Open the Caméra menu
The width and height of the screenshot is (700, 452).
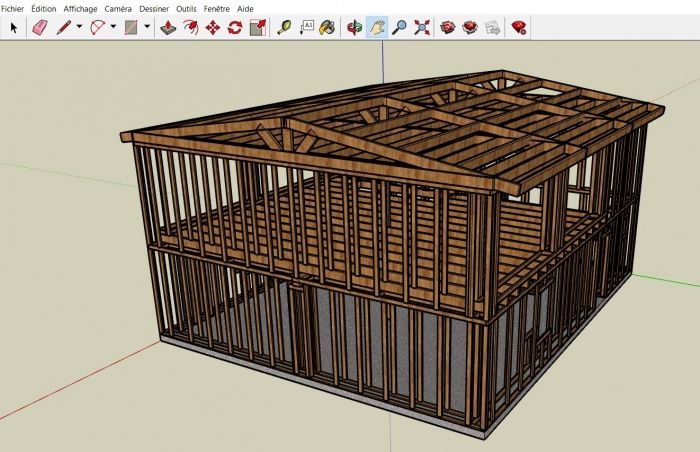tap(118, 8)
